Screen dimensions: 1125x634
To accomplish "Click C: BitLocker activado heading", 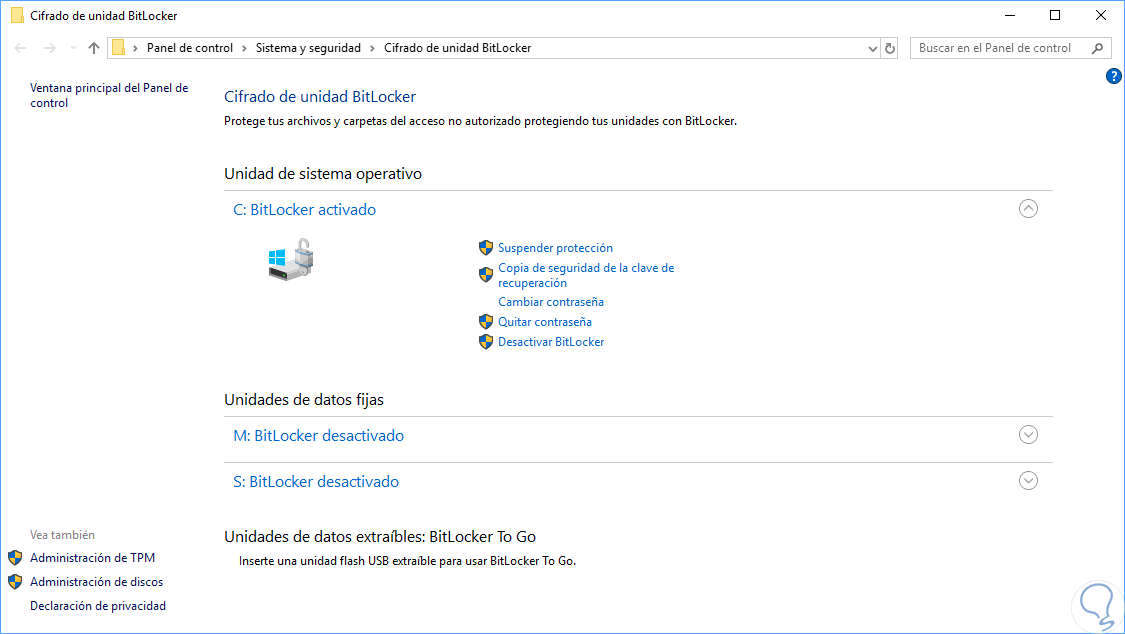I will (x=305, y=209).
